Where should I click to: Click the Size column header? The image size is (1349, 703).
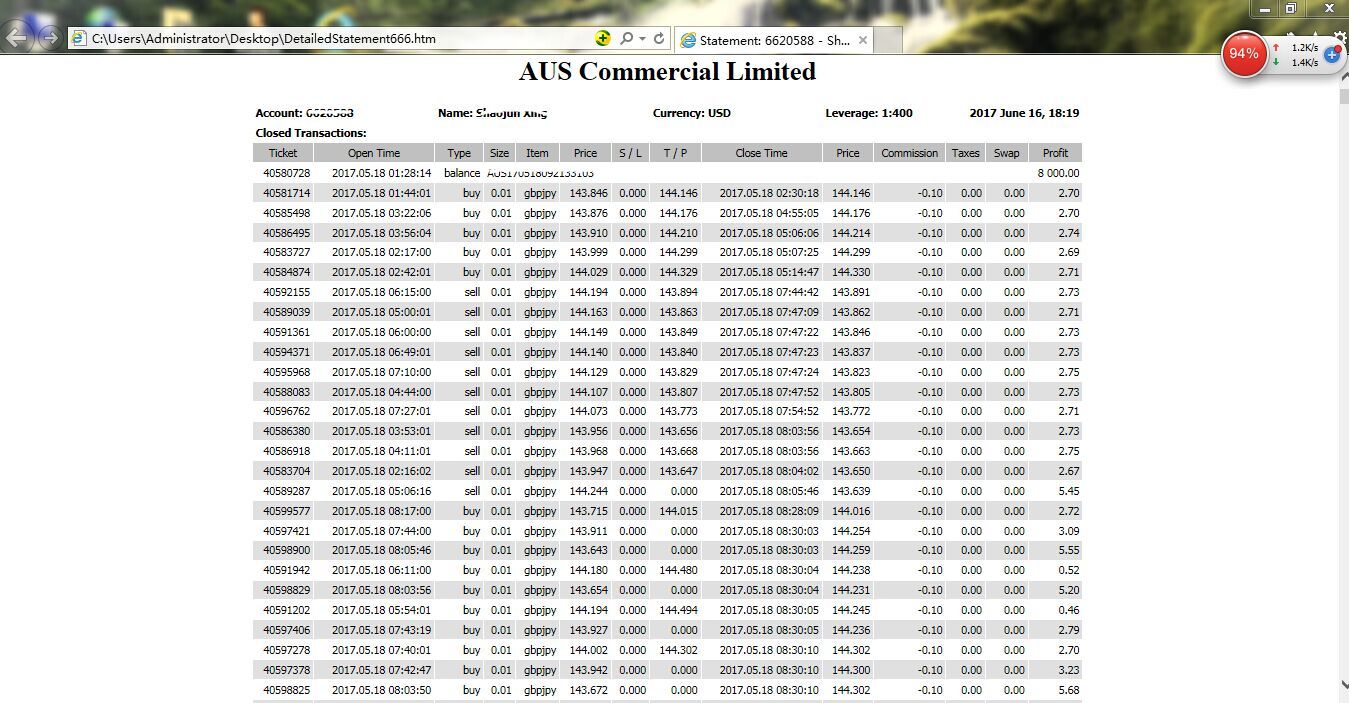point(499,153)
